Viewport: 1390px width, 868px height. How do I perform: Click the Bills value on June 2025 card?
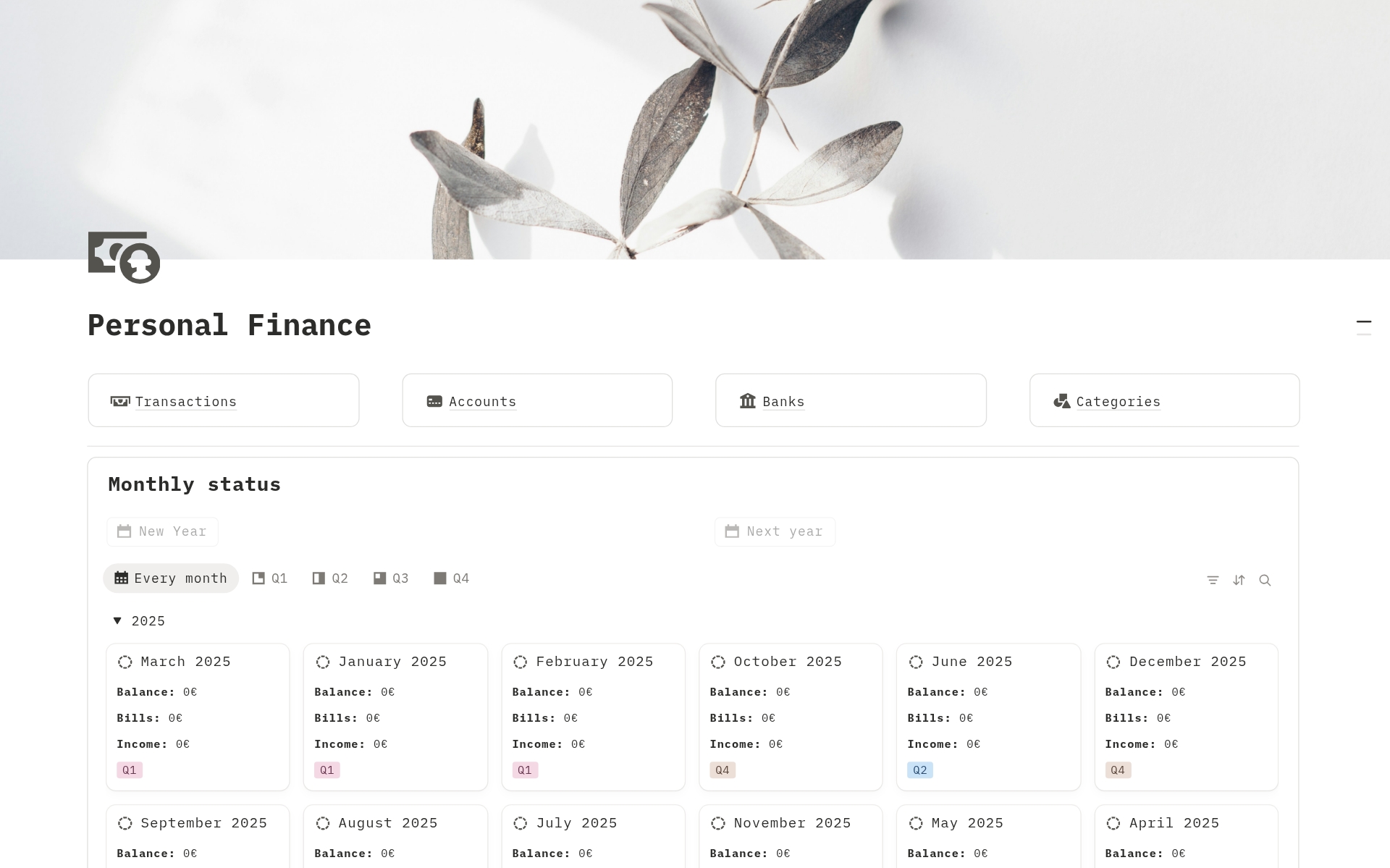[966, 718]
